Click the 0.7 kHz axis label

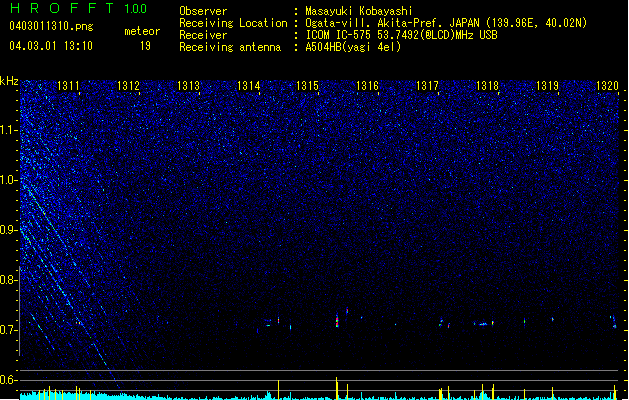click(9, 330)
